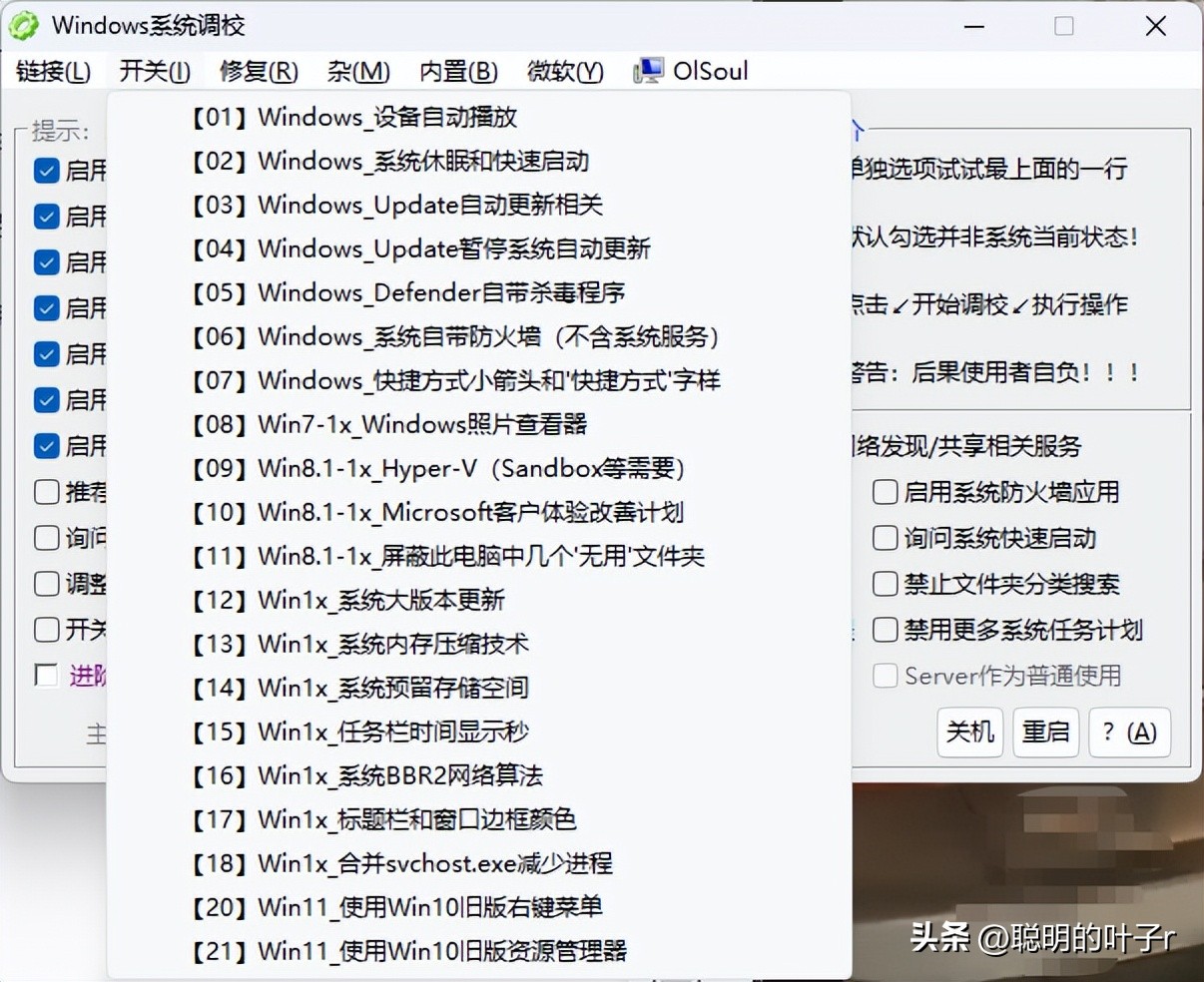Check 禁用更多系统任务计划
1204x982 pixels.
884,630
